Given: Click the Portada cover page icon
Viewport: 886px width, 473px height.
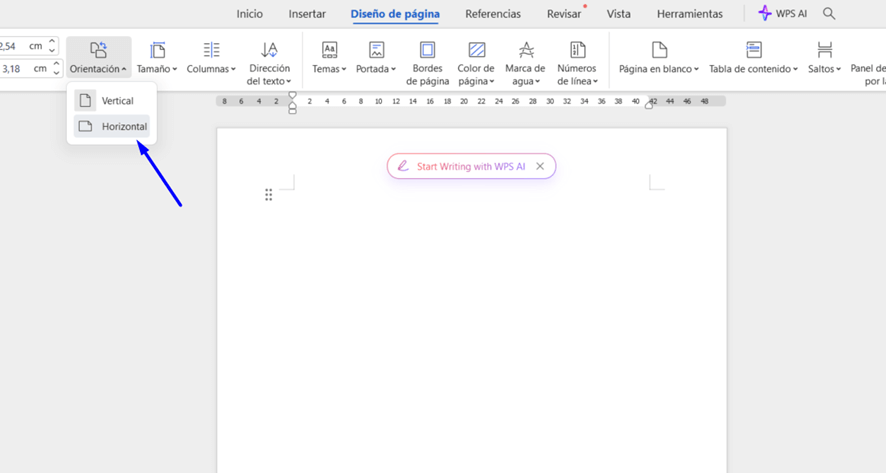Looking at the screenshot, I should click(x=376, y=50).
